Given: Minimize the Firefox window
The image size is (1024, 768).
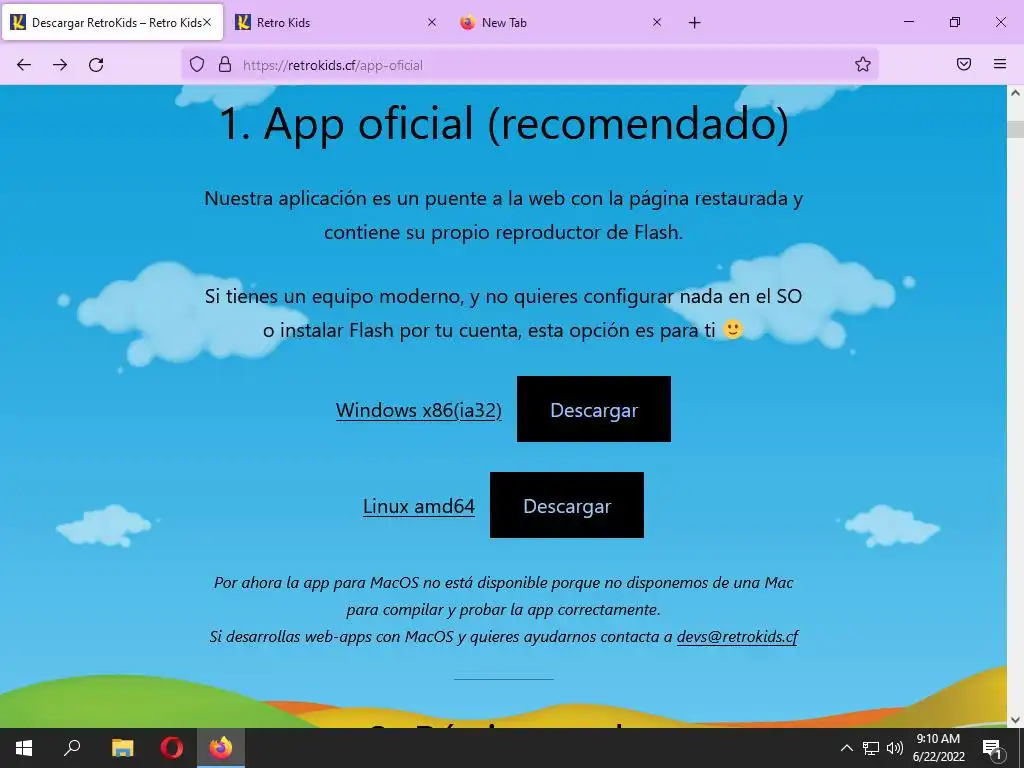Looking at the screenshot, I should [x=908, y=22].
